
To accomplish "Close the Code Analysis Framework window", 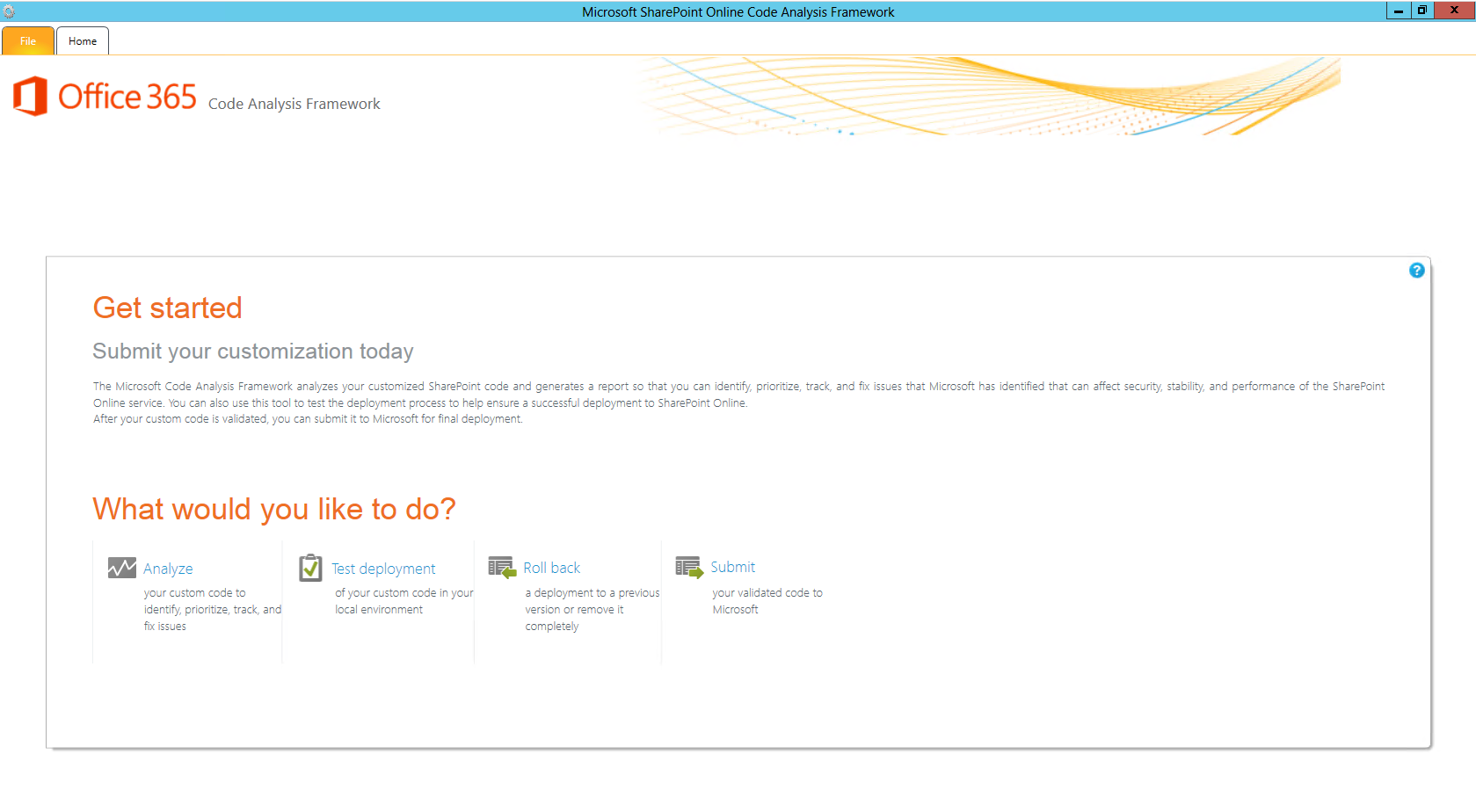I will click(x=1454, y=11).
